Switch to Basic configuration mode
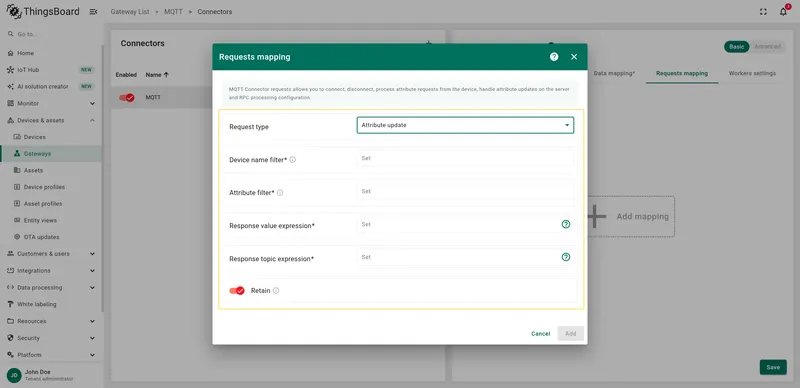 point(737,46)
